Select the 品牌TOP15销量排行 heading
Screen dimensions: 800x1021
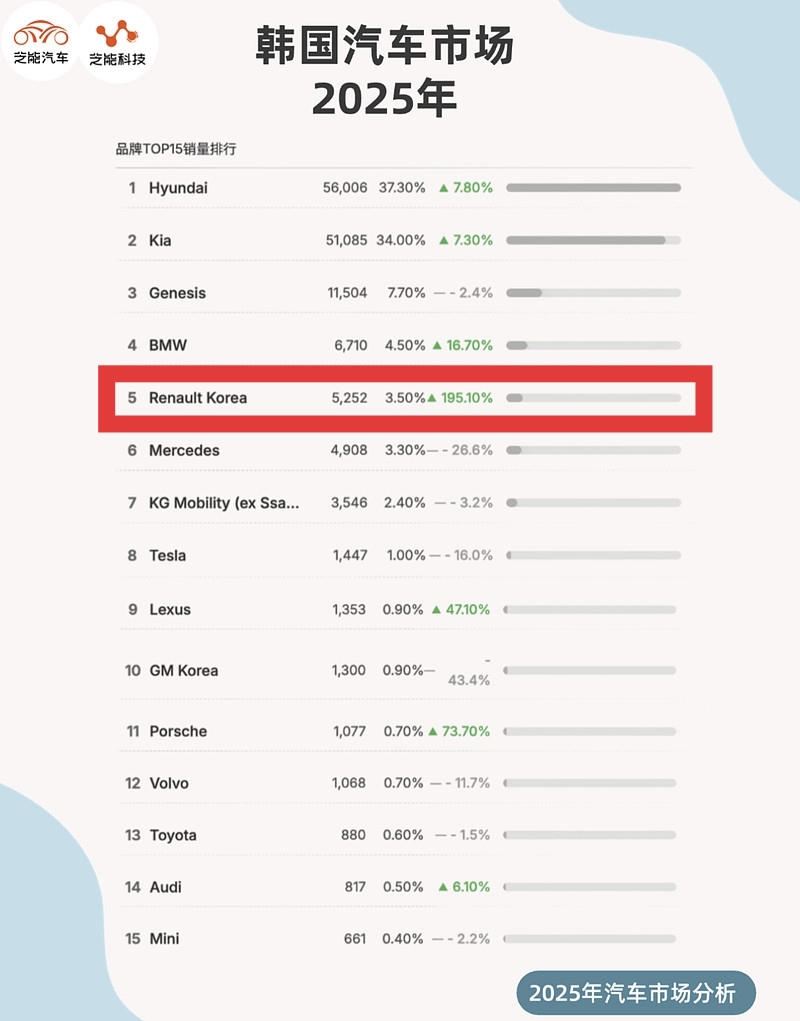click(x=176, y=149)
